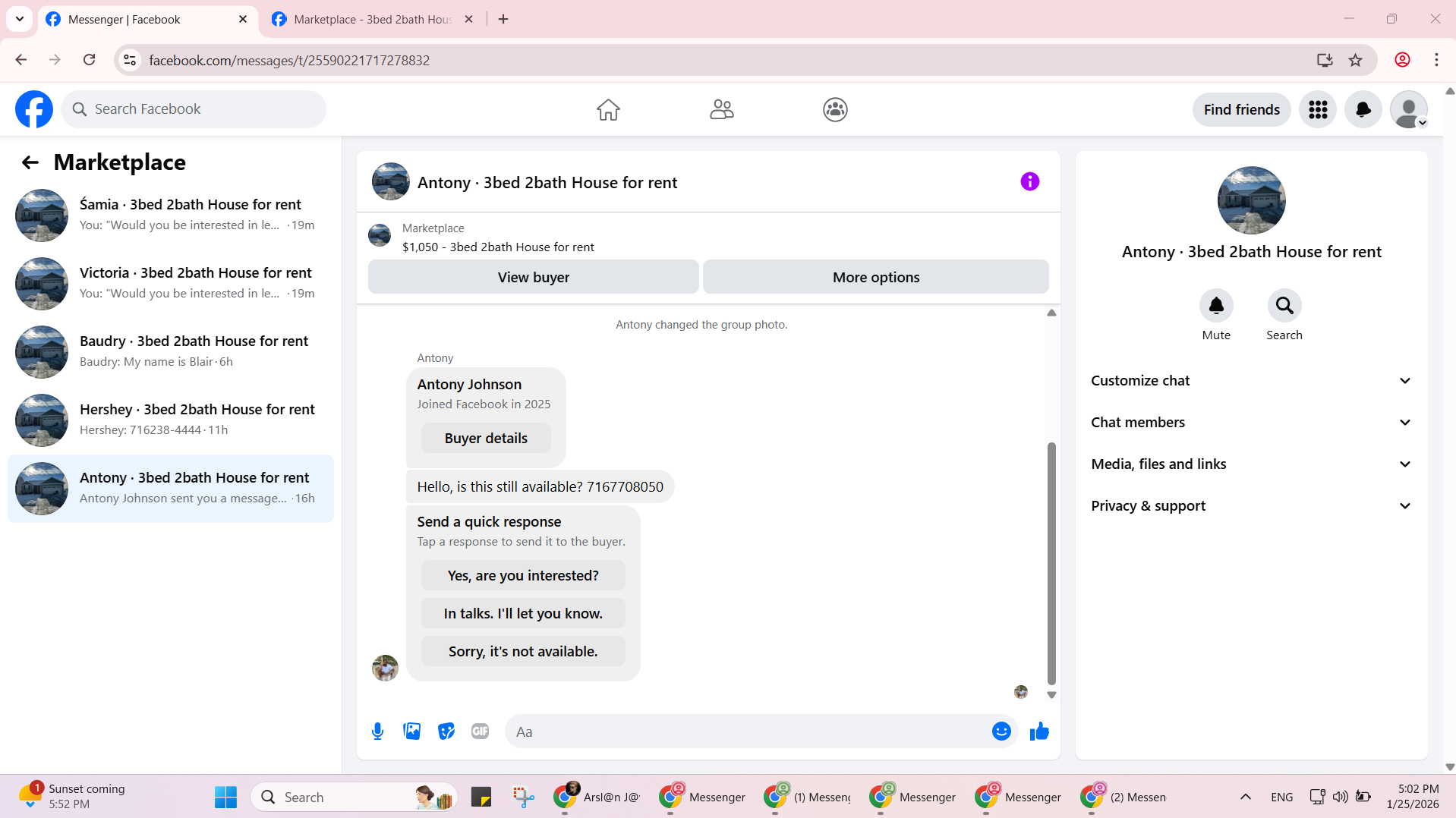The height and width of the screenshot is (818, 1456).
Task: Open Baudry's house rental conversation
Action: (171, 351)
